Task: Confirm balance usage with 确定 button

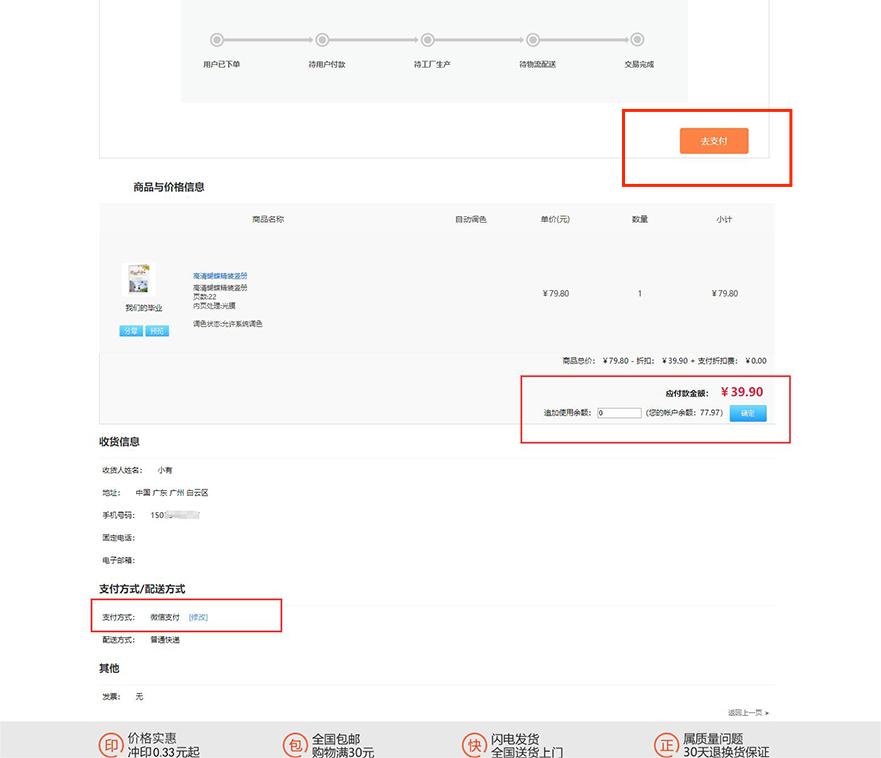Action: pyautogui.click(x=748, y=413)
